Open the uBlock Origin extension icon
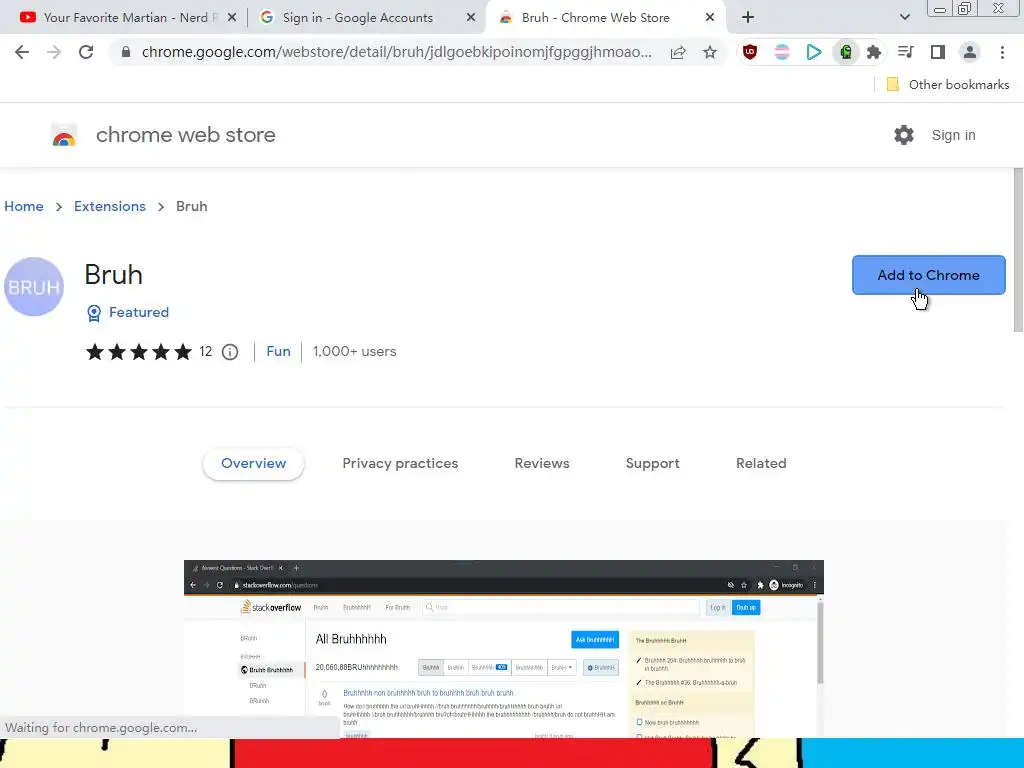Screen dimensions: 1024x768 pyautogui.click(x=750, y=52)
